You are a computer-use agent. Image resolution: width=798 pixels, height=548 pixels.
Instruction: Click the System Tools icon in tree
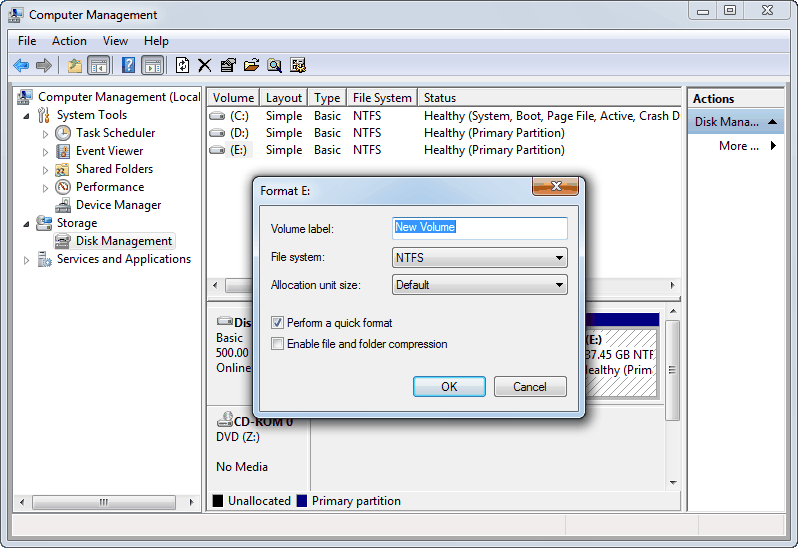point(44,115)
